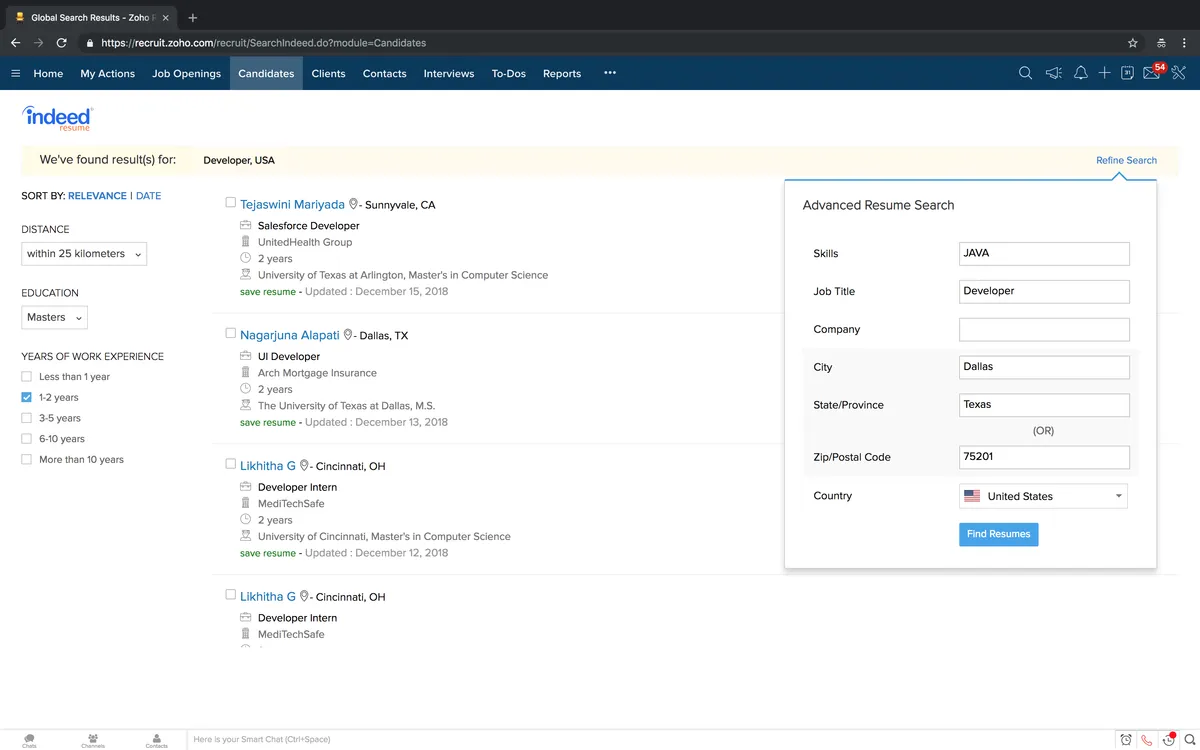Viewport: 1200px width, 750px height.
Task: Click the State/Province field with Texas
Action: [1044, 405]
